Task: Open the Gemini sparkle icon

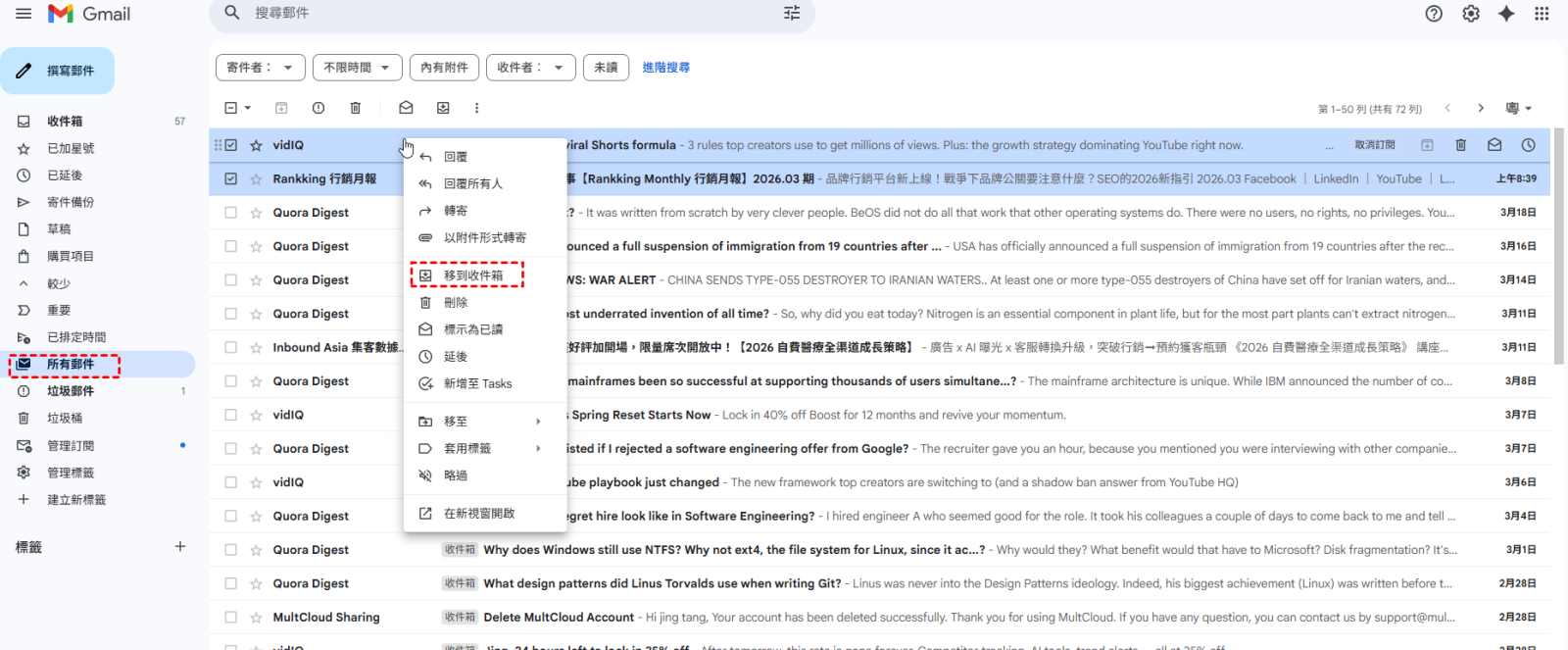Action: pyautogui.click(x=1506, y=14)
